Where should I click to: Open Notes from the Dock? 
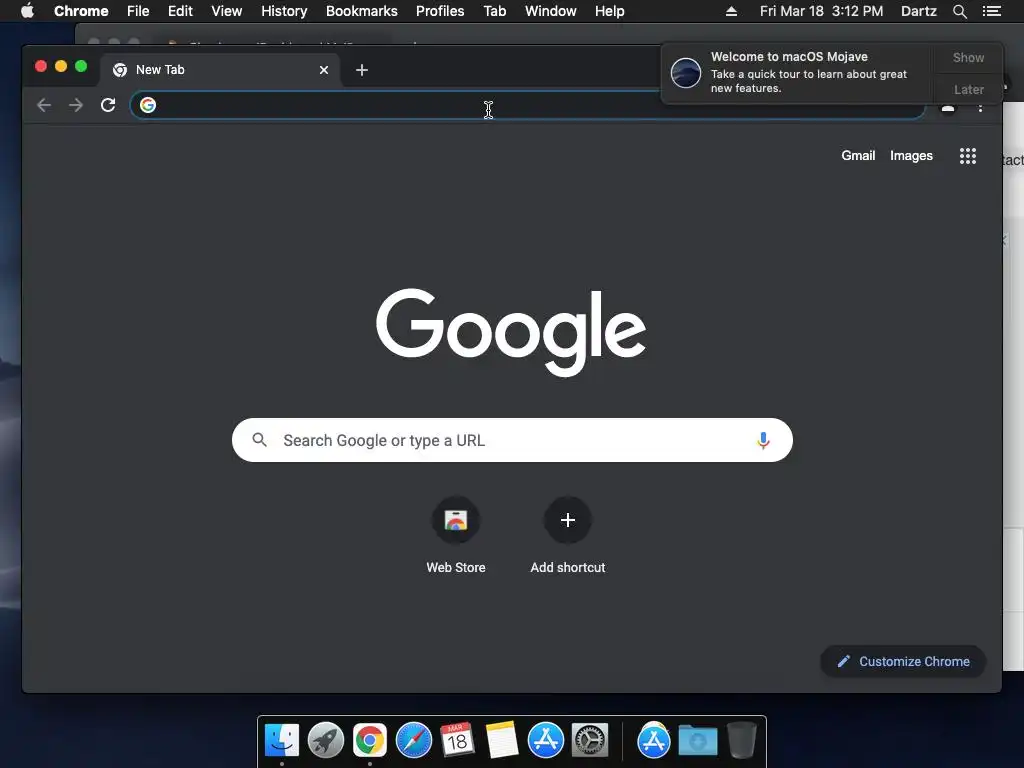(x=502, y=740)
